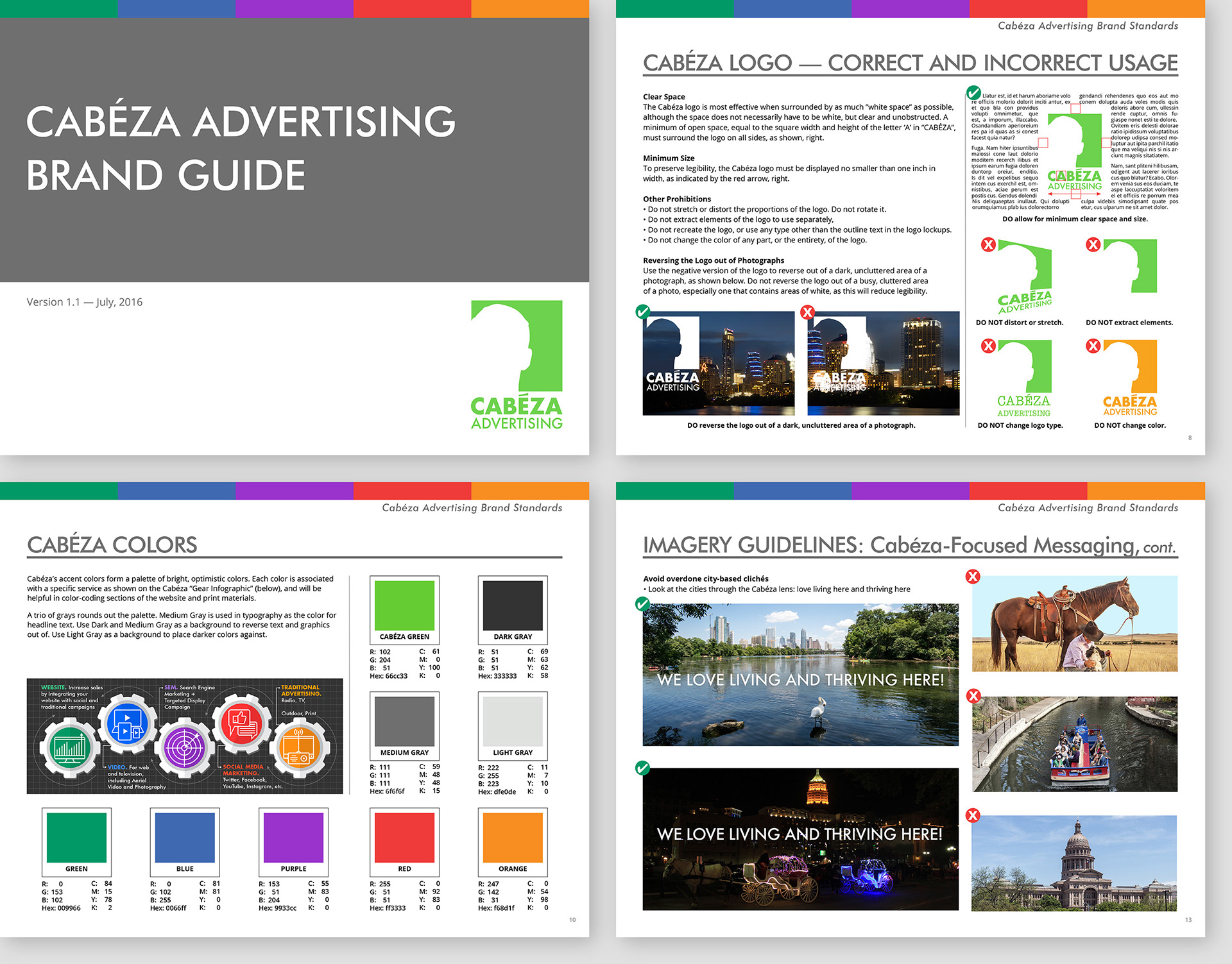Screen dimensions: 1232x964
Task: Select the Orange color swatch
Action: tap(513, 838)
